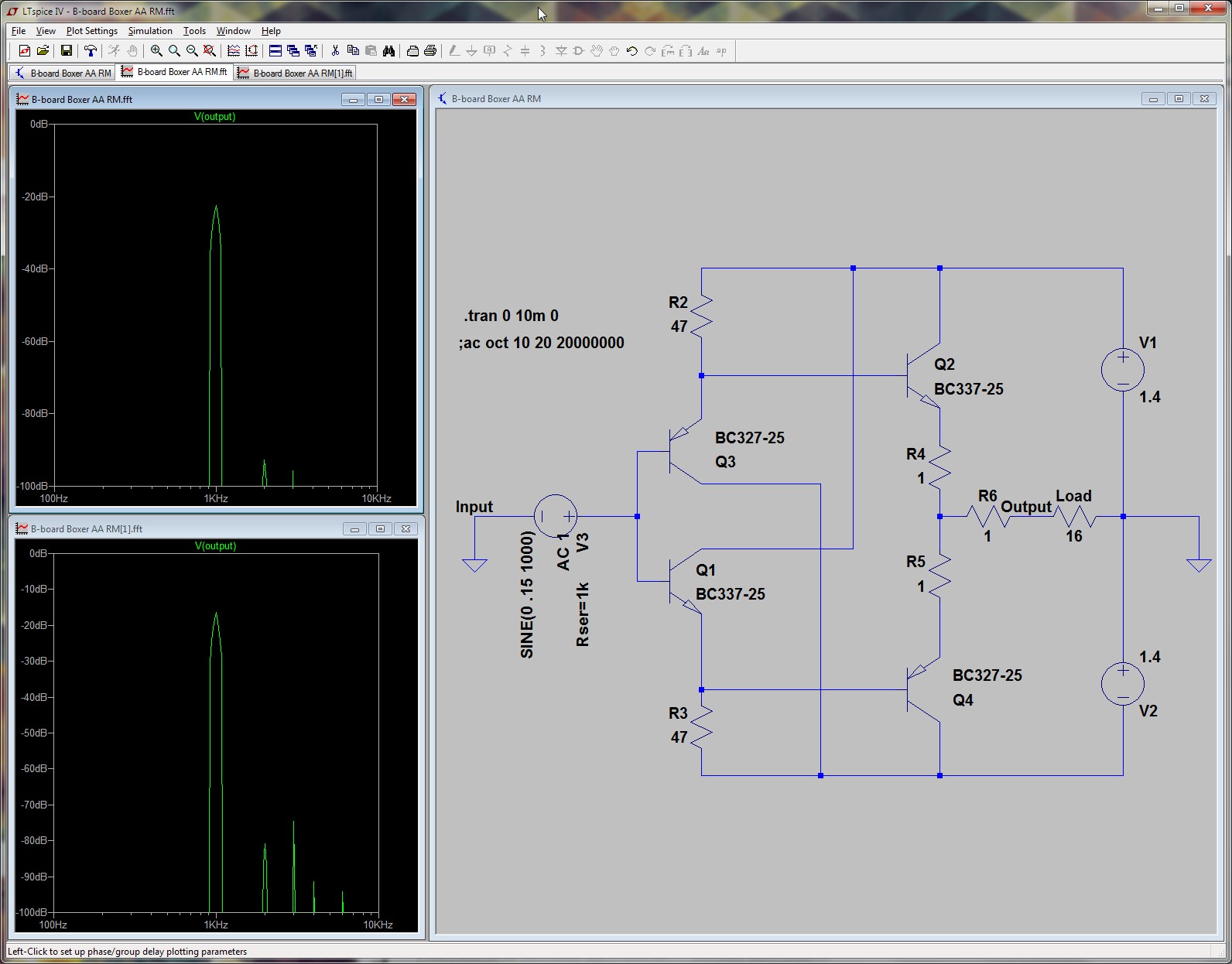Click the Run simulation running-man icon
This screenshot has width=1232, height=964.
(115, 51)
